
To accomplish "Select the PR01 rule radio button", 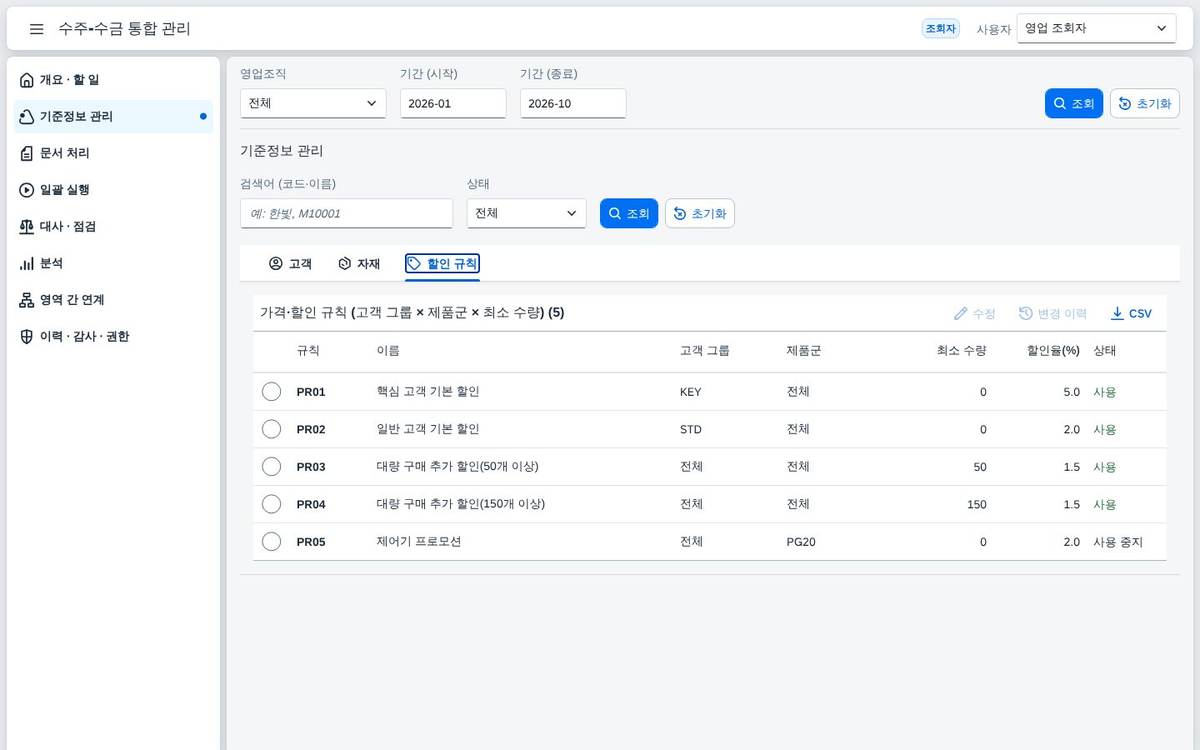I will (271, 392).
